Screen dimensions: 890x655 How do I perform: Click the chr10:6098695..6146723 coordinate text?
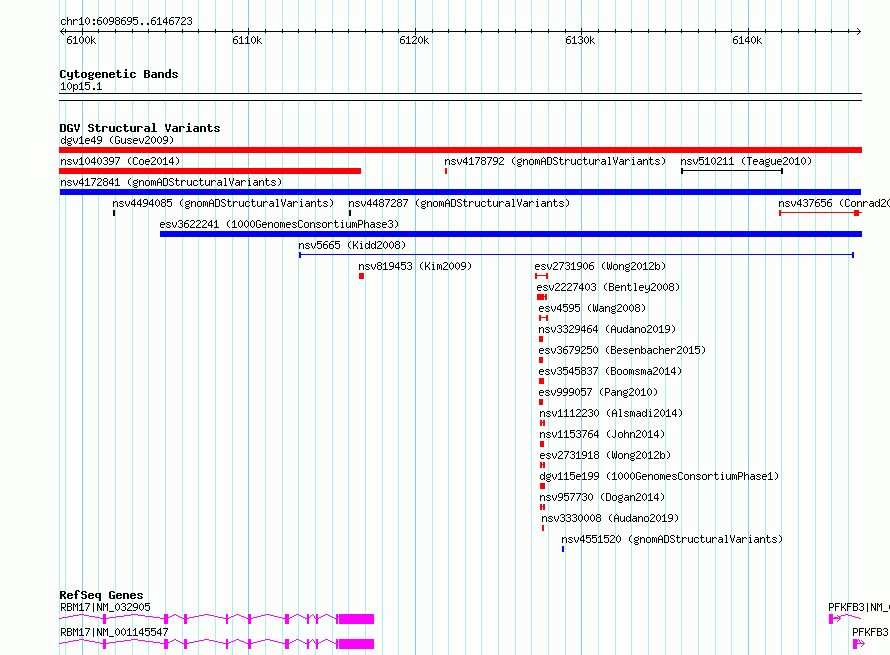(126, 21)
